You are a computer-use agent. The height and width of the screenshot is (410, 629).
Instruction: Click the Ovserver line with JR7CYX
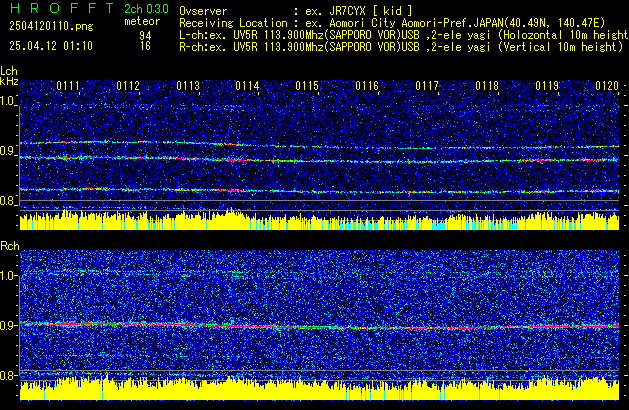coord(296,11)
